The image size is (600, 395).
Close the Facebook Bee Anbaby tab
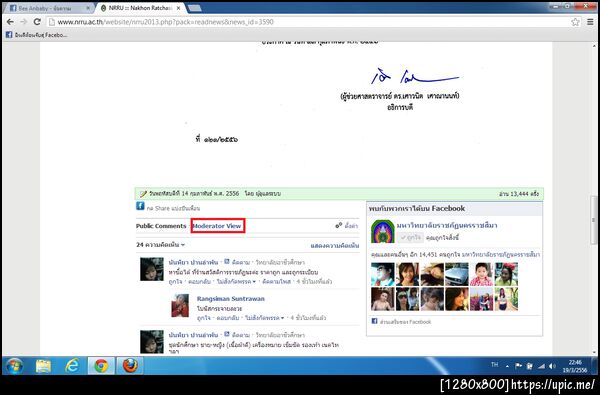pyautogui.click(x=88, y=8)
